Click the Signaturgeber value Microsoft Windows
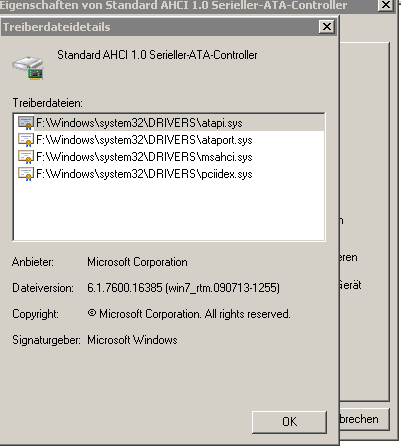This screenshot has width=401, height=448. pyautogui.click(x=132, y=340)
